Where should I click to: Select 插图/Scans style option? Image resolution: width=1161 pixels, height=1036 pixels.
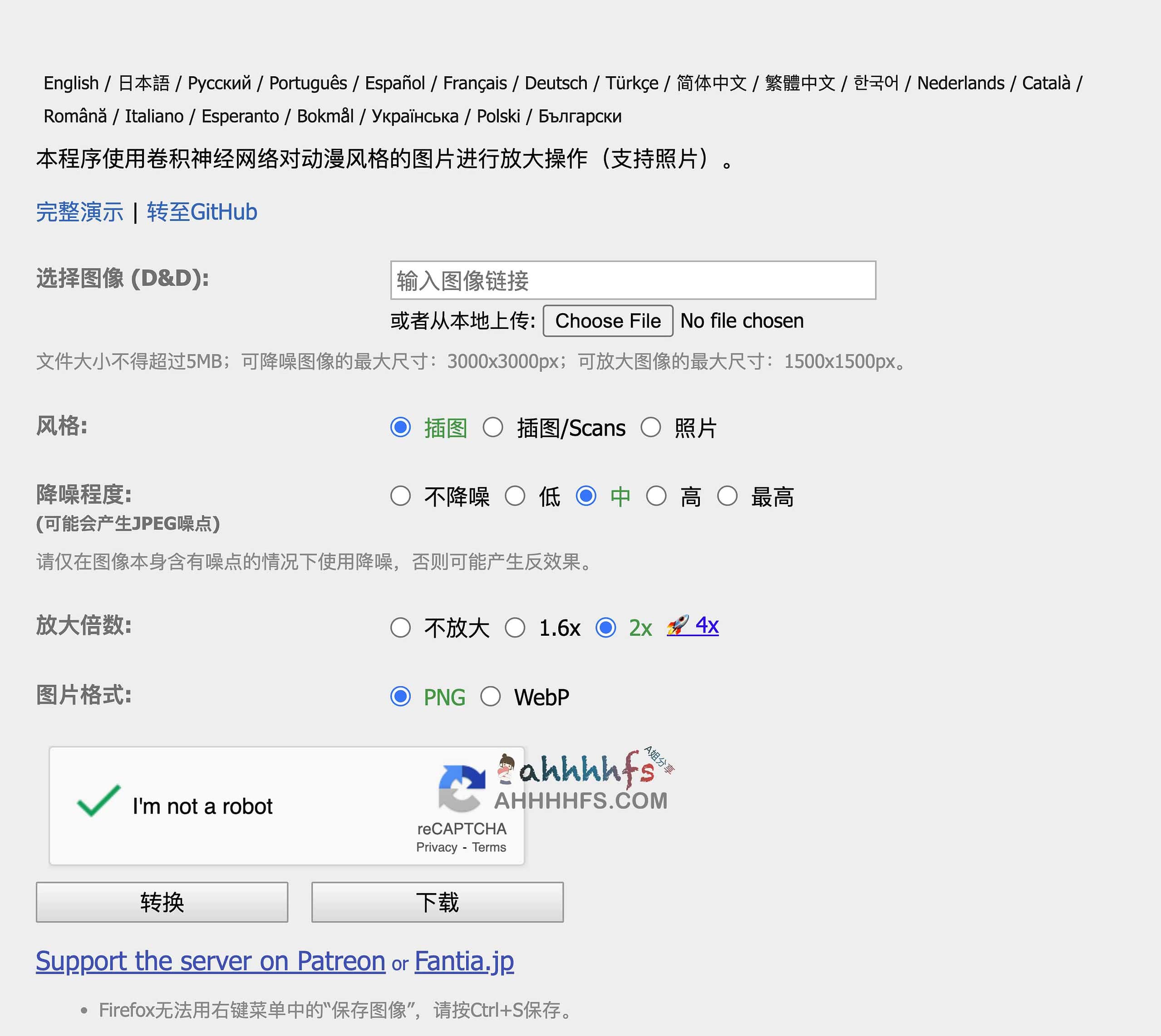(493, 427)
